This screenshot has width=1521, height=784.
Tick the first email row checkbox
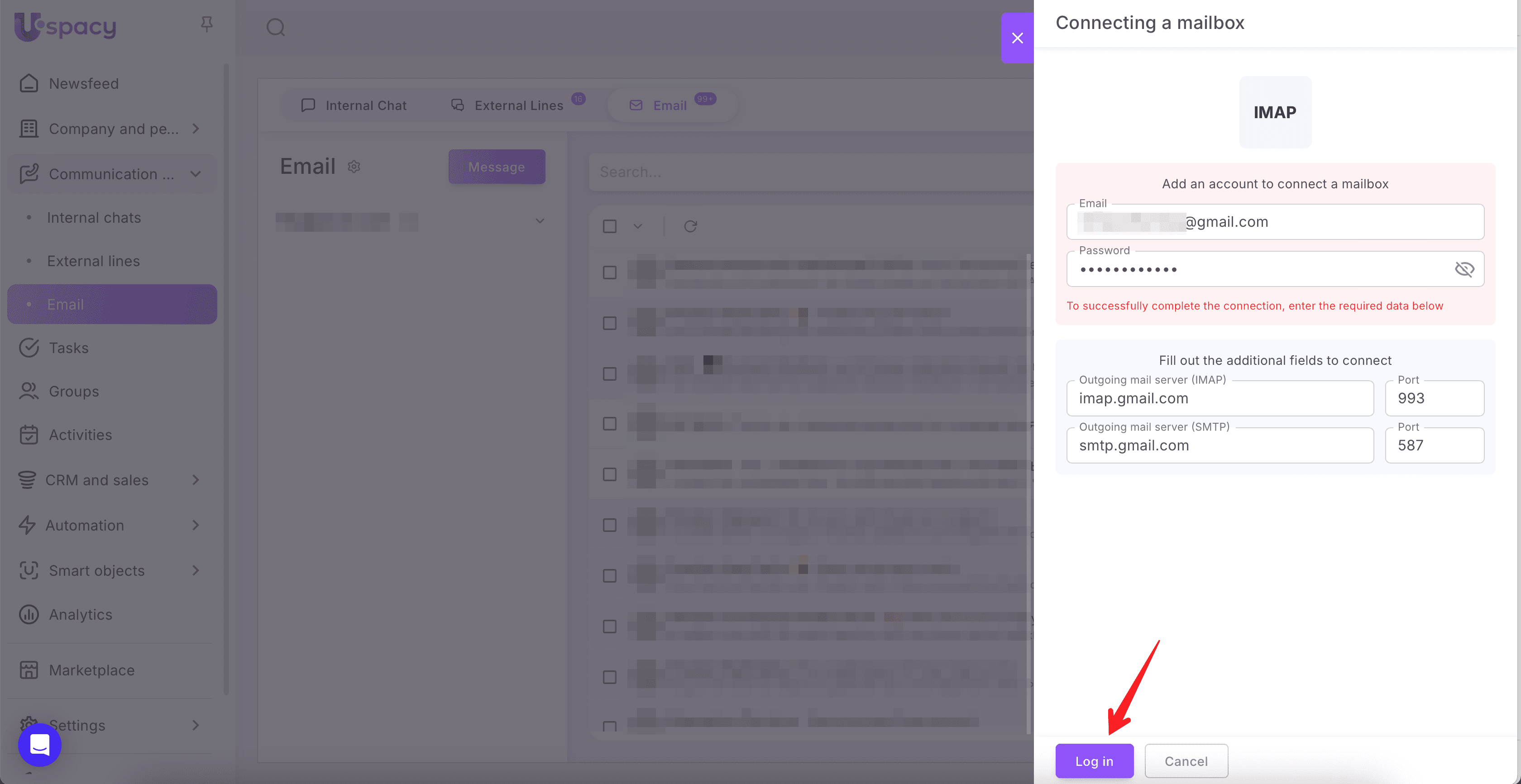[x=609, y=272]
